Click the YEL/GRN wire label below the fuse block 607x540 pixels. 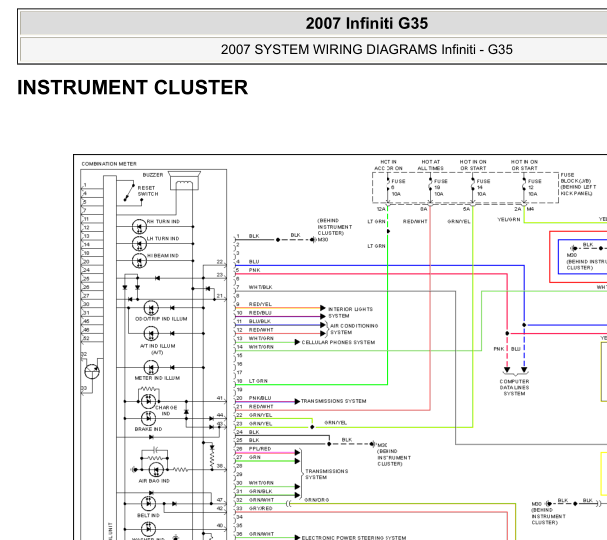point(509,219)
